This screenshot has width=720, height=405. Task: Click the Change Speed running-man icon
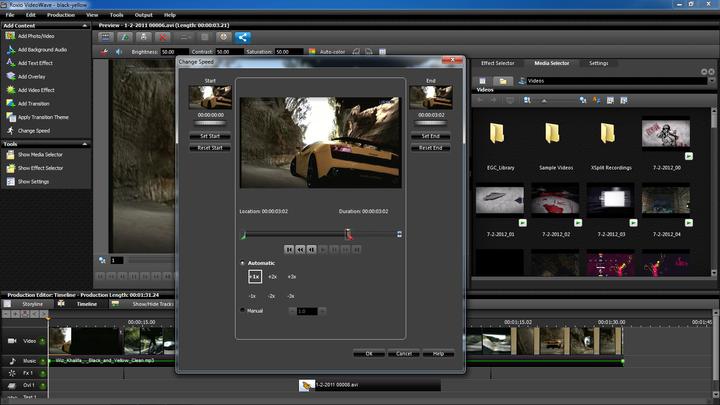tap(10, 131)
